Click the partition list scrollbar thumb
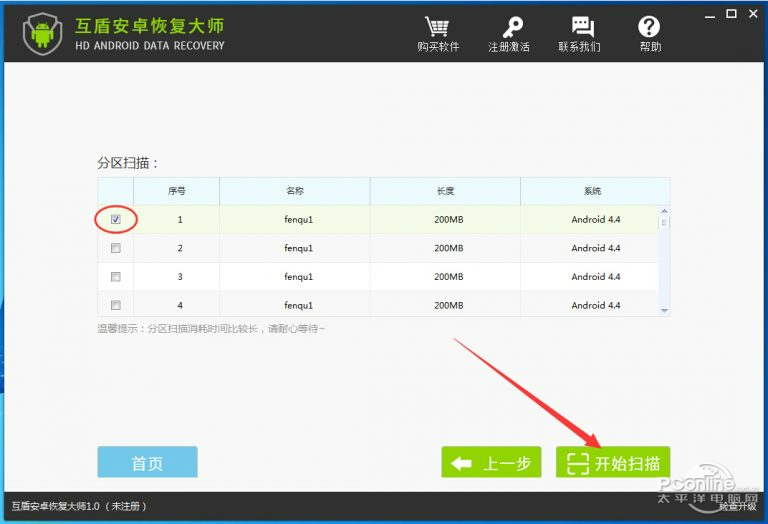This screenshot has height=524, width=768. (664, 222)
